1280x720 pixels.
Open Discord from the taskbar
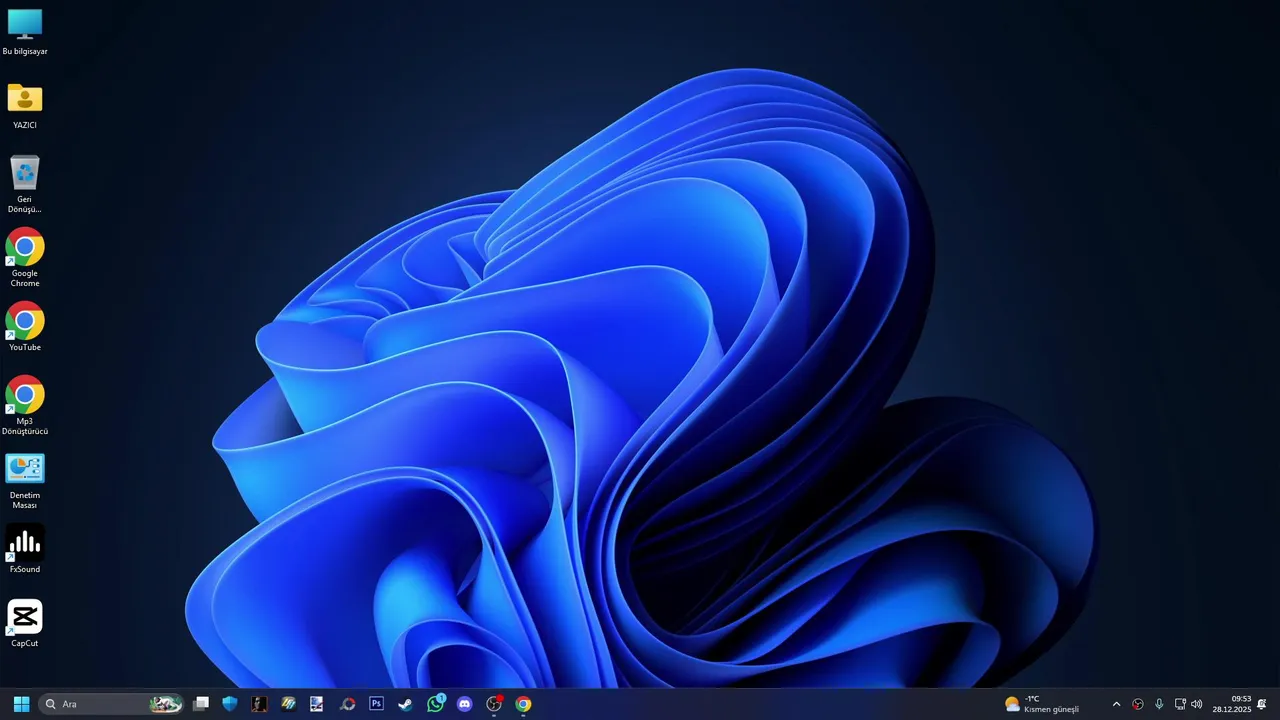(x=464, y=704)
